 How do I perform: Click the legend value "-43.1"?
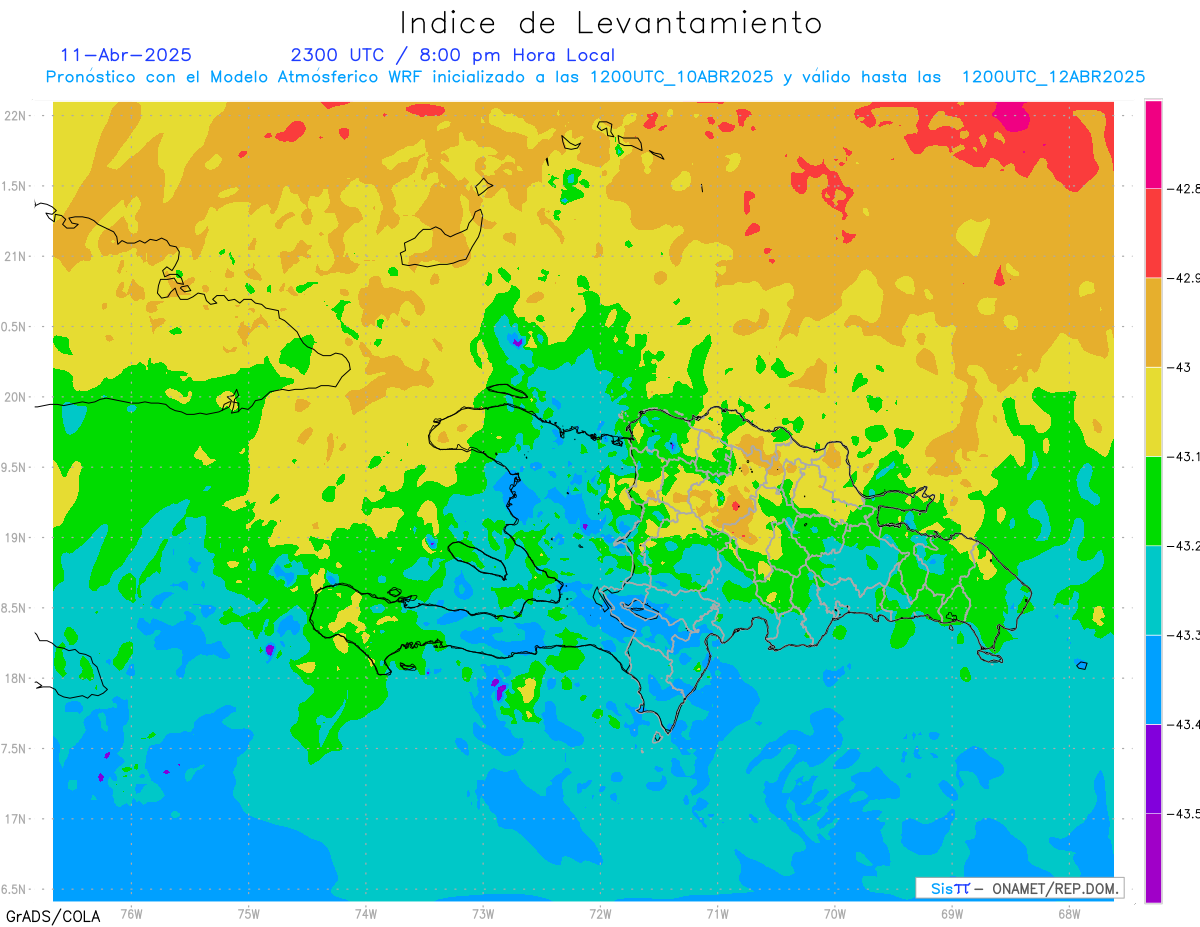1185,456
